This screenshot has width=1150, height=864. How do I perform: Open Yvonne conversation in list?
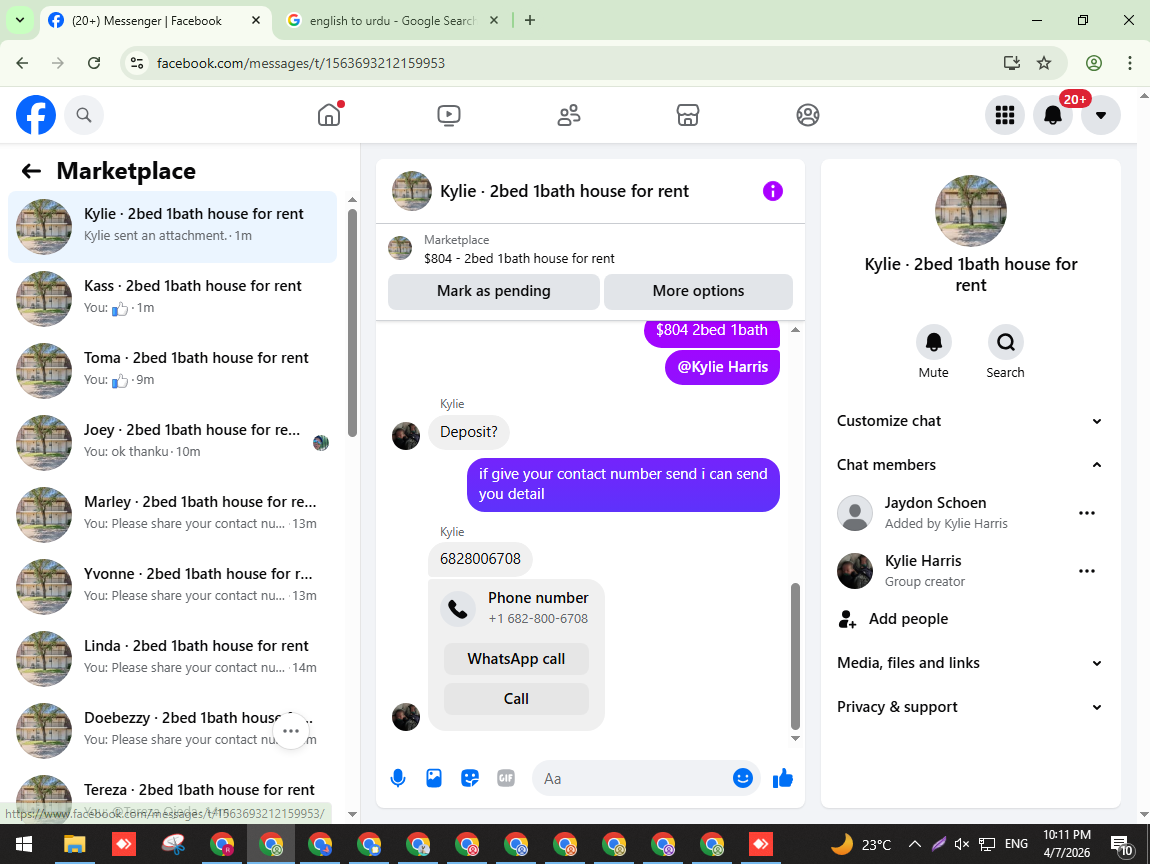click(x=172, y=586)
